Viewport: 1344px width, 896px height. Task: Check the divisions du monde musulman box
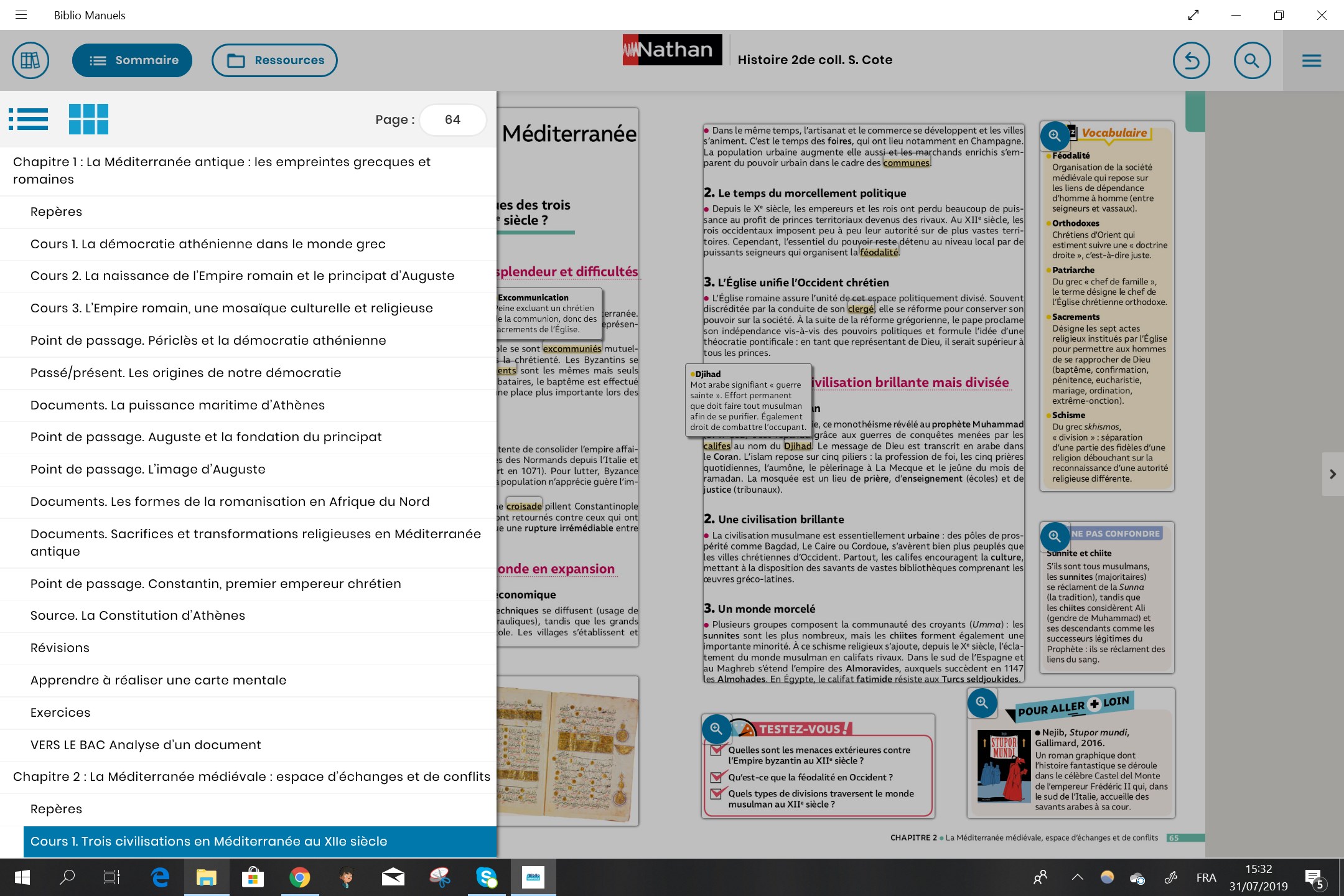(x=717, y=793)
